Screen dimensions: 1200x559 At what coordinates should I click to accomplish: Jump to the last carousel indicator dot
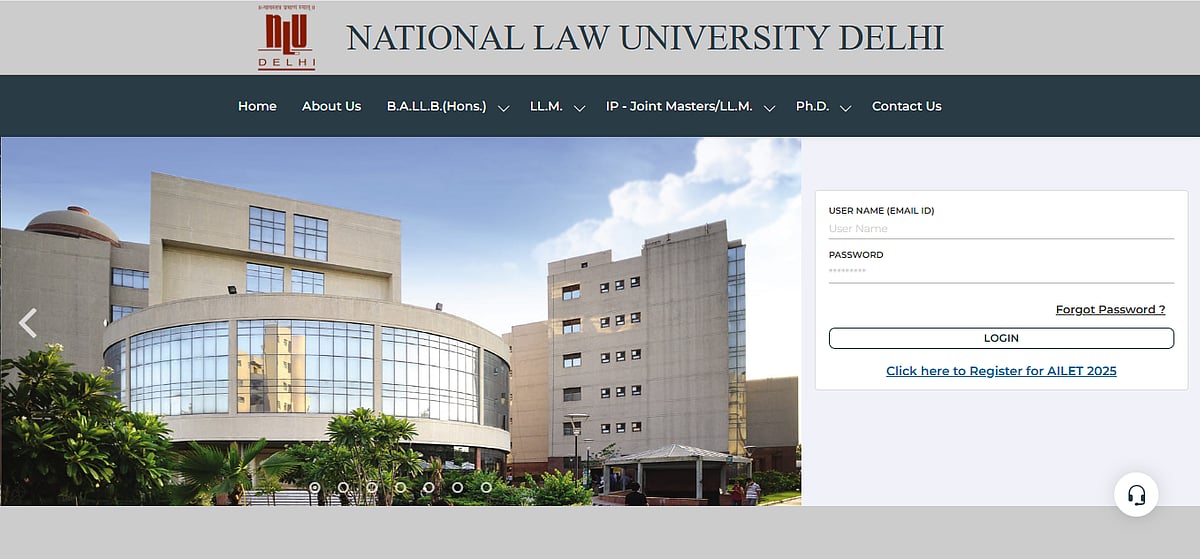(x=486, y=488)
